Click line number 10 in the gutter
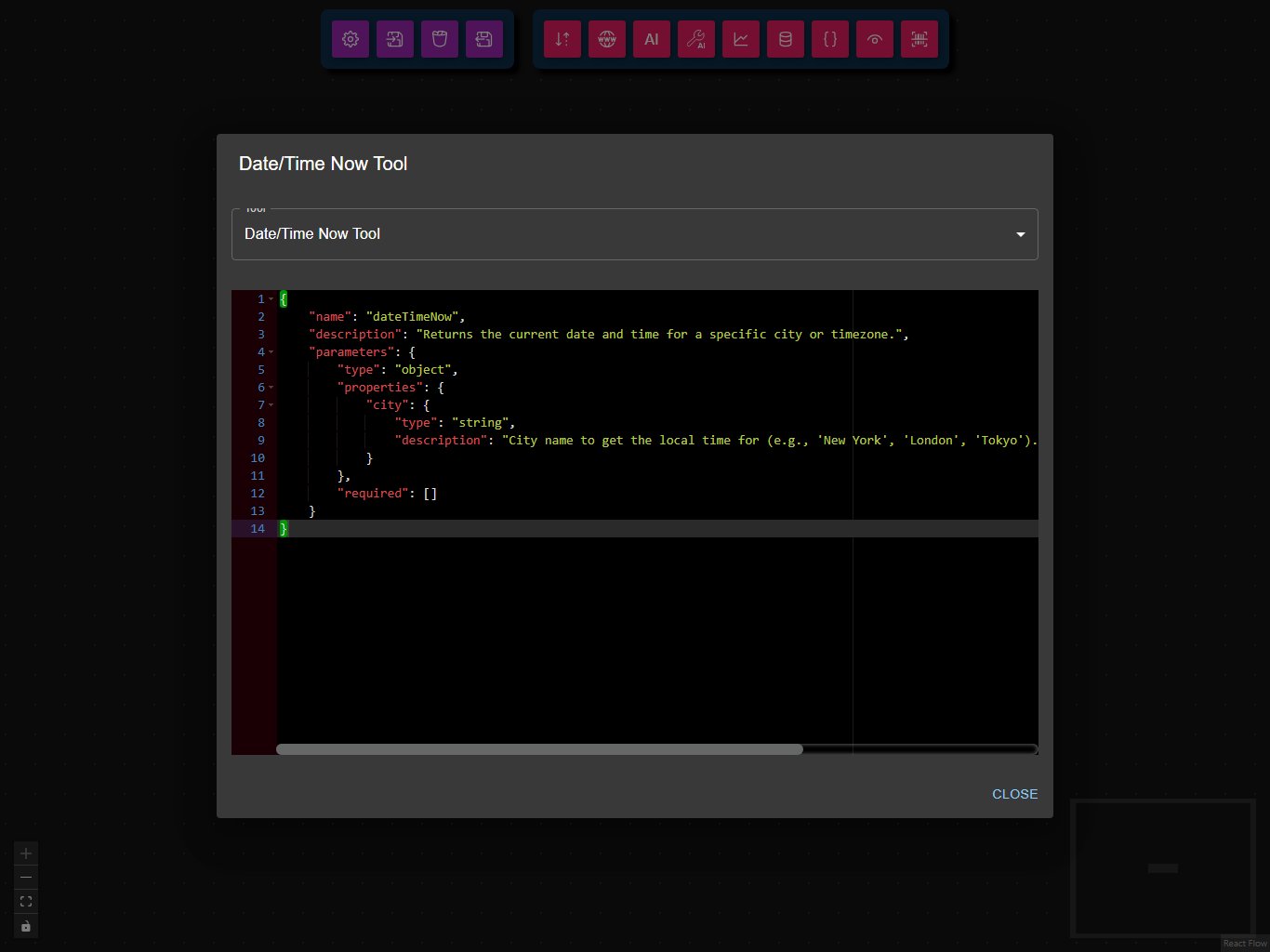The width and height of the screenshot is (1270, 952). click(258, 458)
